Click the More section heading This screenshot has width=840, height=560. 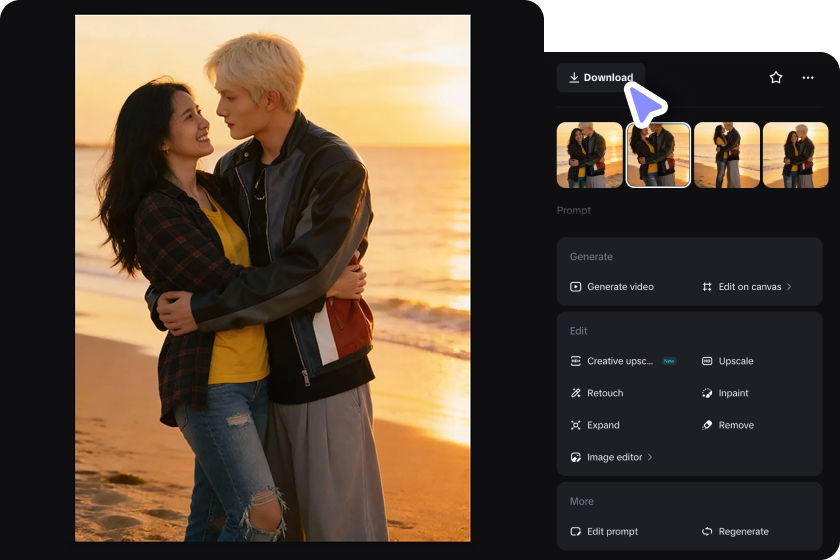point(581,502)
